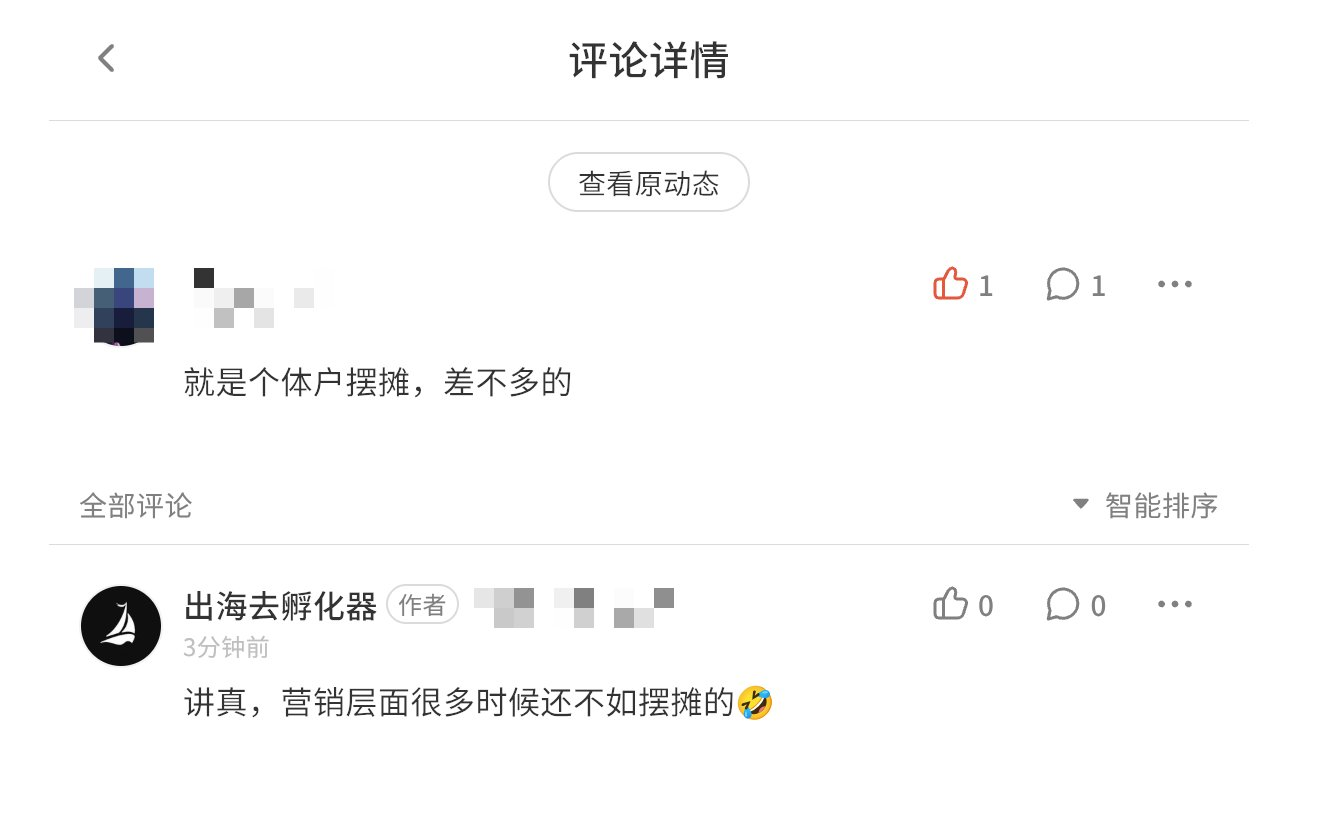
Task: Reply via the top comment's bubble icon
Action: 1062,285
